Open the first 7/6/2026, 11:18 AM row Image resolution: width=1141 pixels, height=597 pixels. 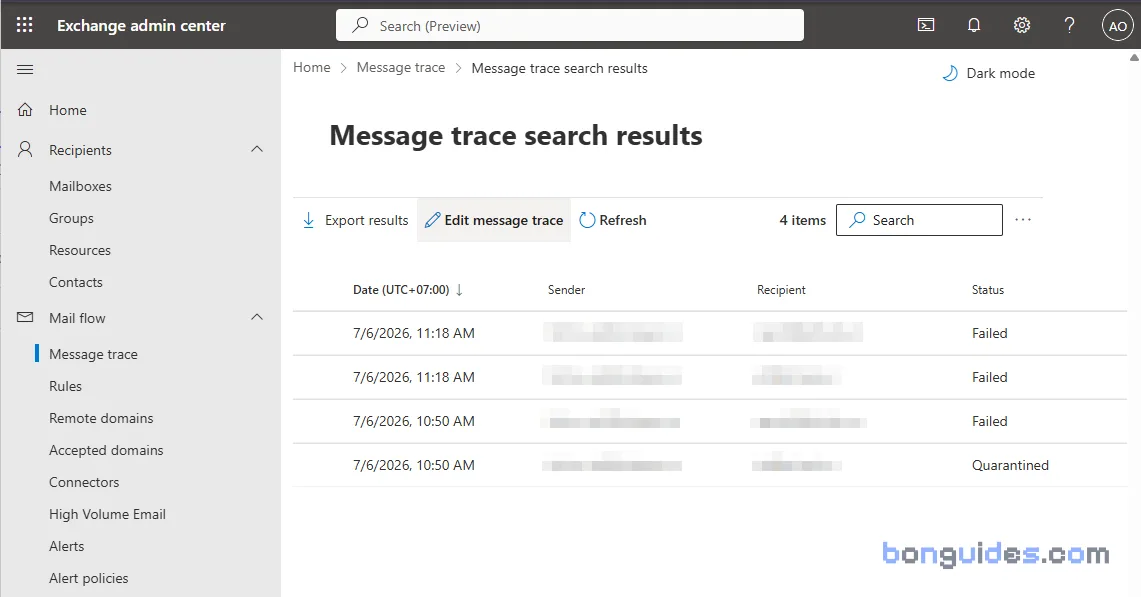(x=709, y=333)
